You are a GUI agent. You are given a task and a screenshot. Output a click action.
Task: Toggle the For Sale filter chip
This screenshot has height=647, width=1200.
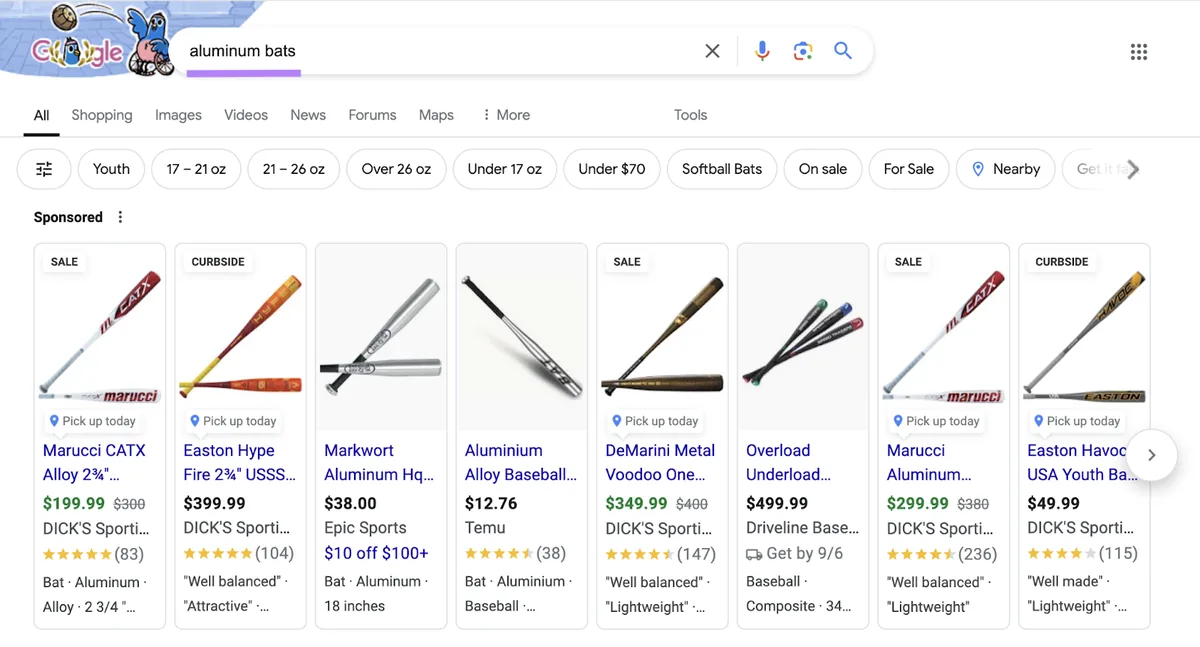click(x=909, y=169)
